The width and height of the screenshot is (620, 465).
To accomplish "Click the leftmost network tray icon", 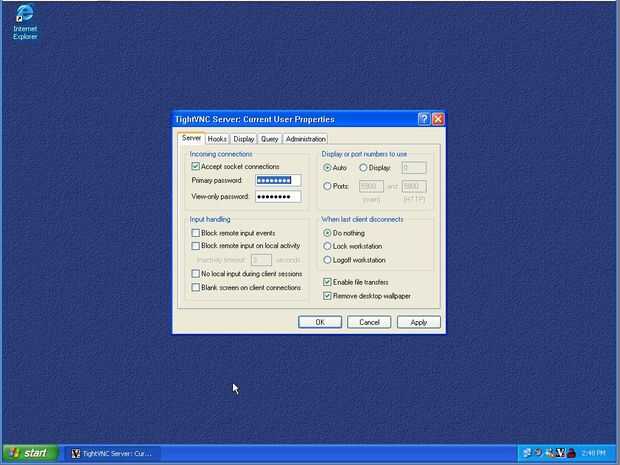I will tap(527, 453).
